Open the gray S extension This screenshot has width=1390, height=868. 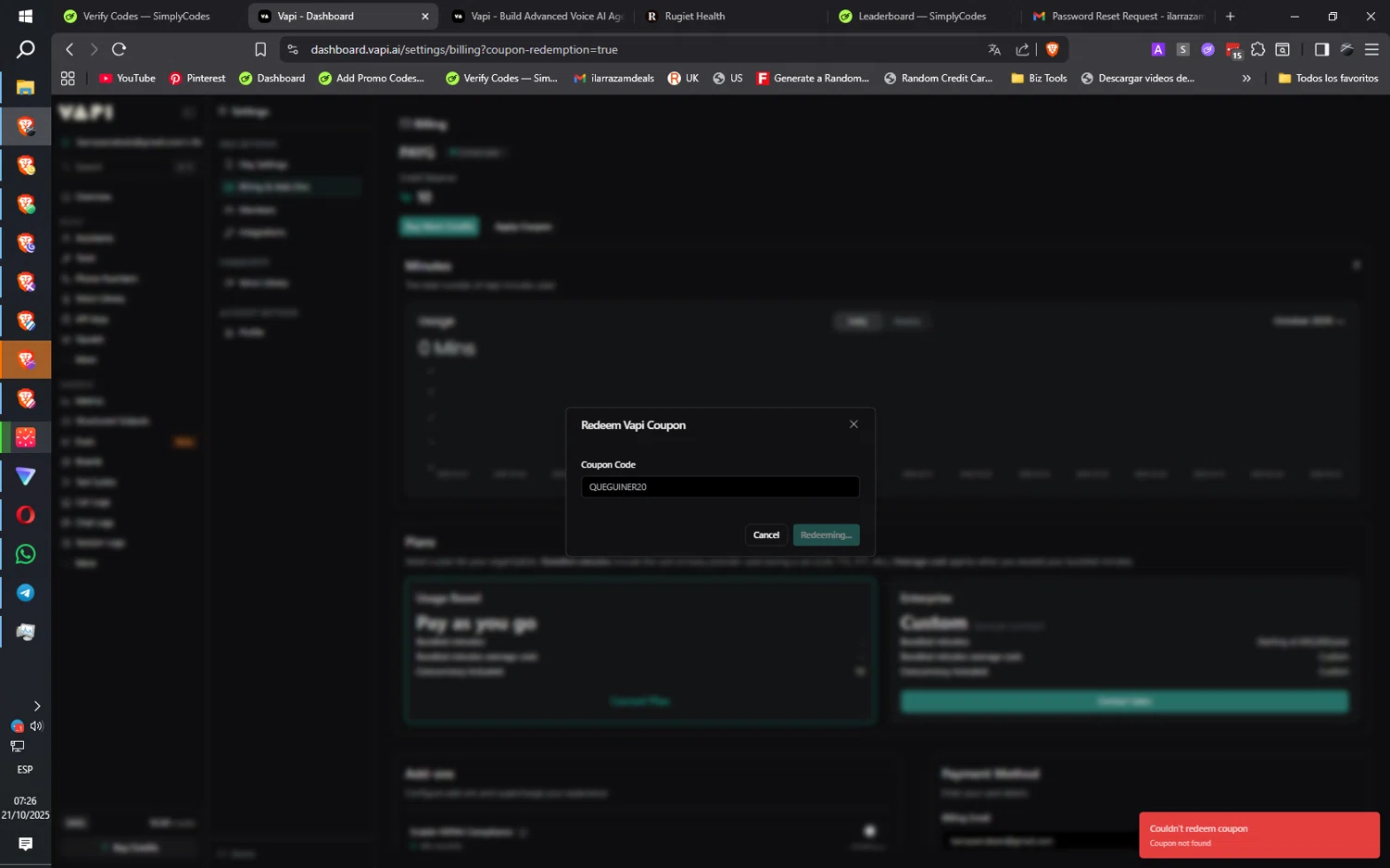point(1183,50)
